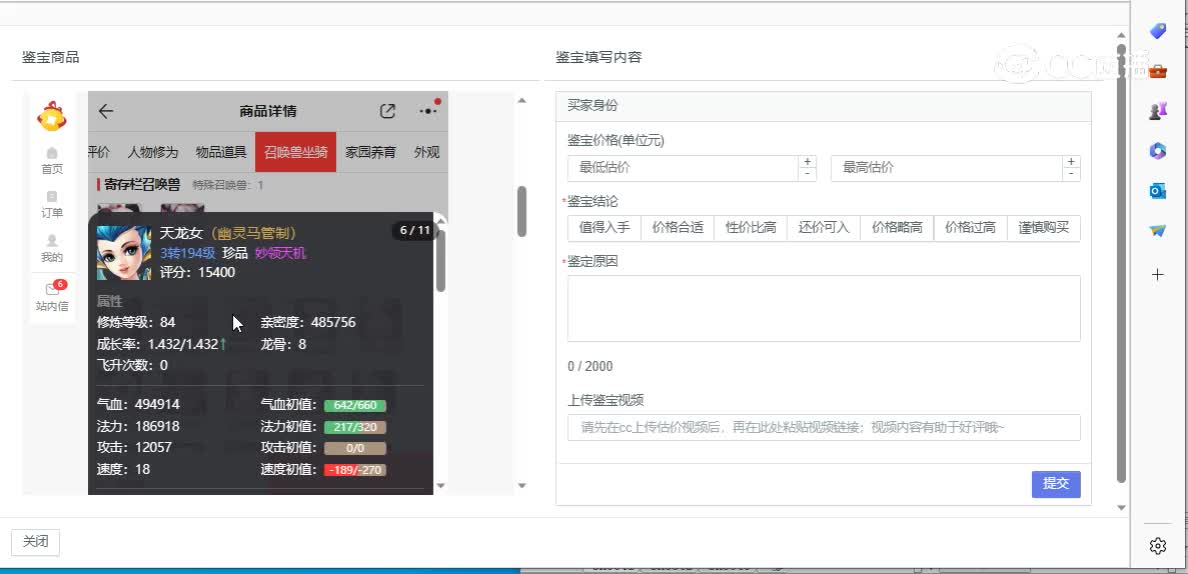Switch to the 家园养育 tab

click(x=370, y=152)
